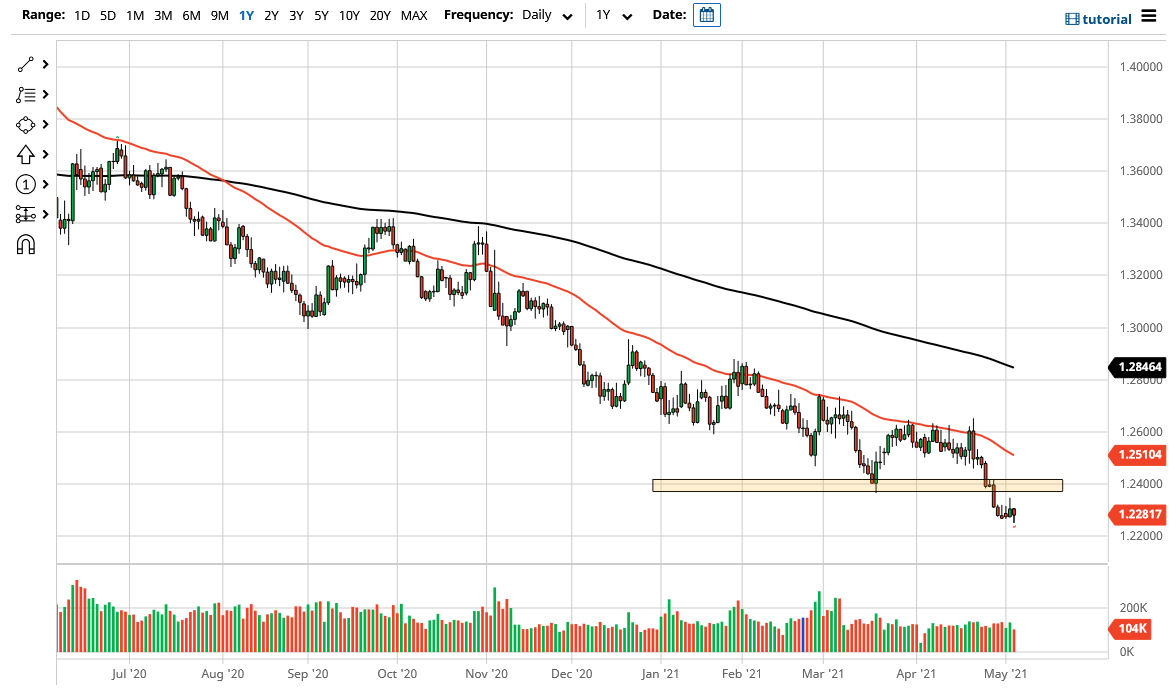Toggle magnet snap mode

tap(27, 244)
